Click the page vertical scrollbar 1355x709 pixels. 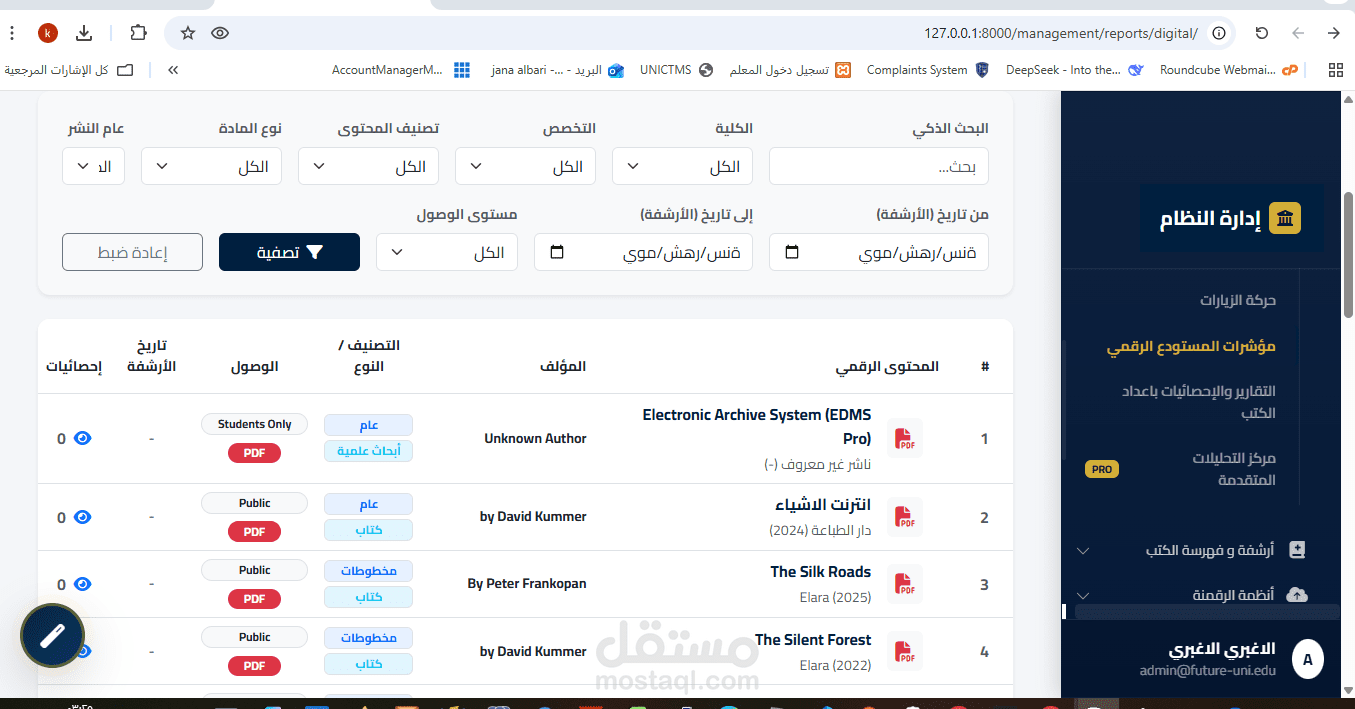click(1348, 255)
